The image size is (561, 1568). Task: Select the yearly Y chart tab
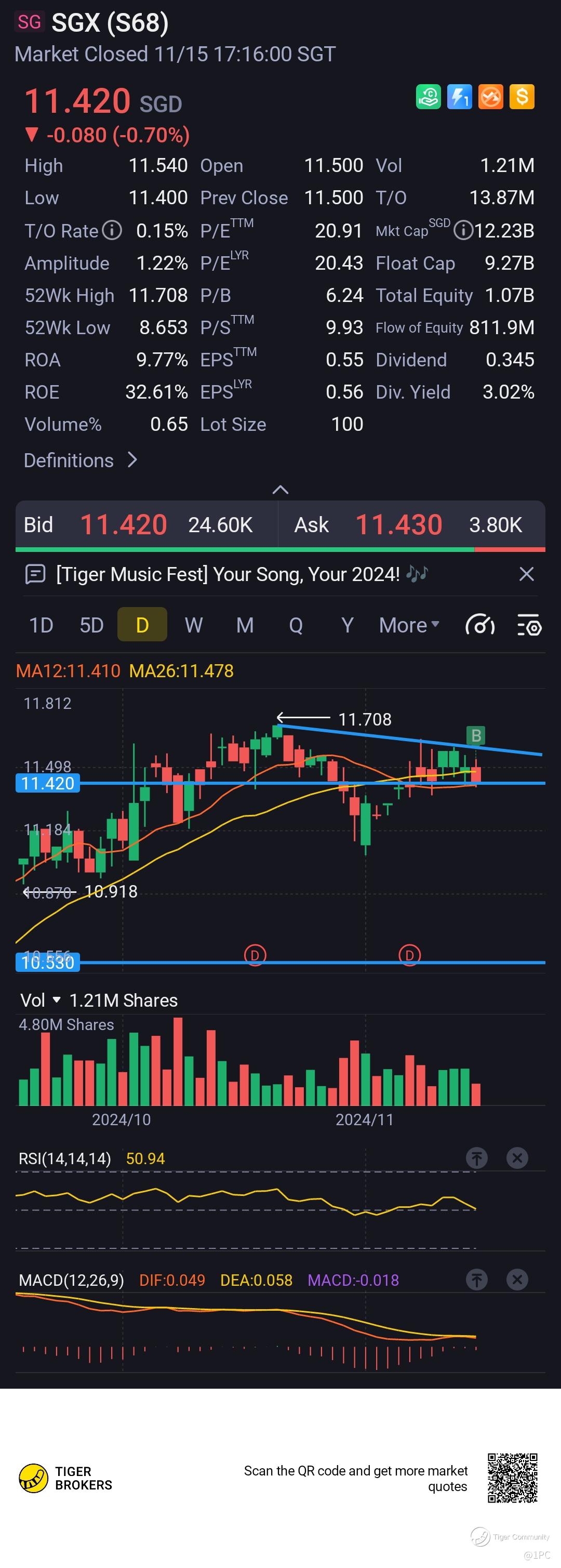pos(347,625)
